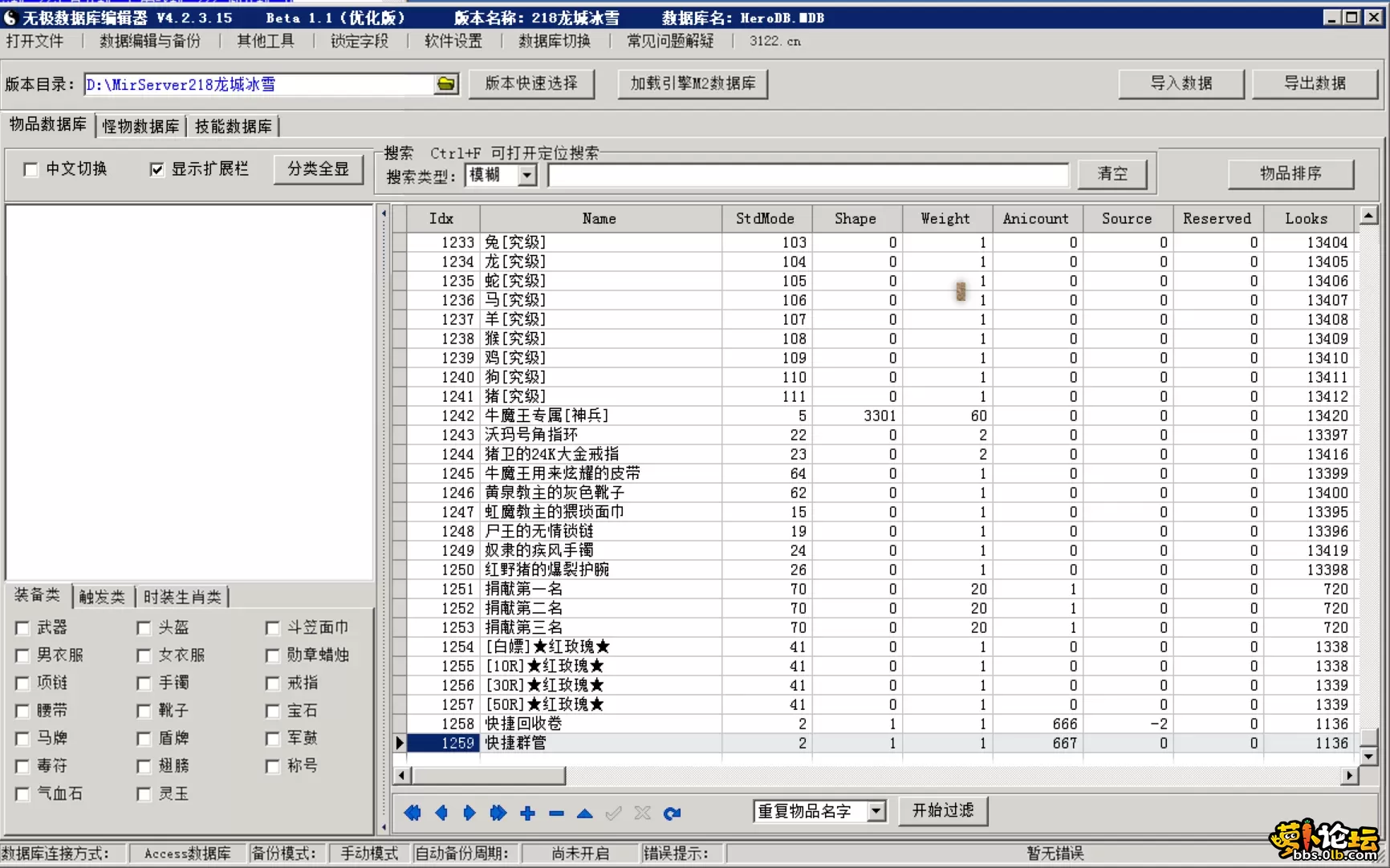The image size is (1390, 868).
Task: Click the 物品排序 button
Action: click(1290, 173)
